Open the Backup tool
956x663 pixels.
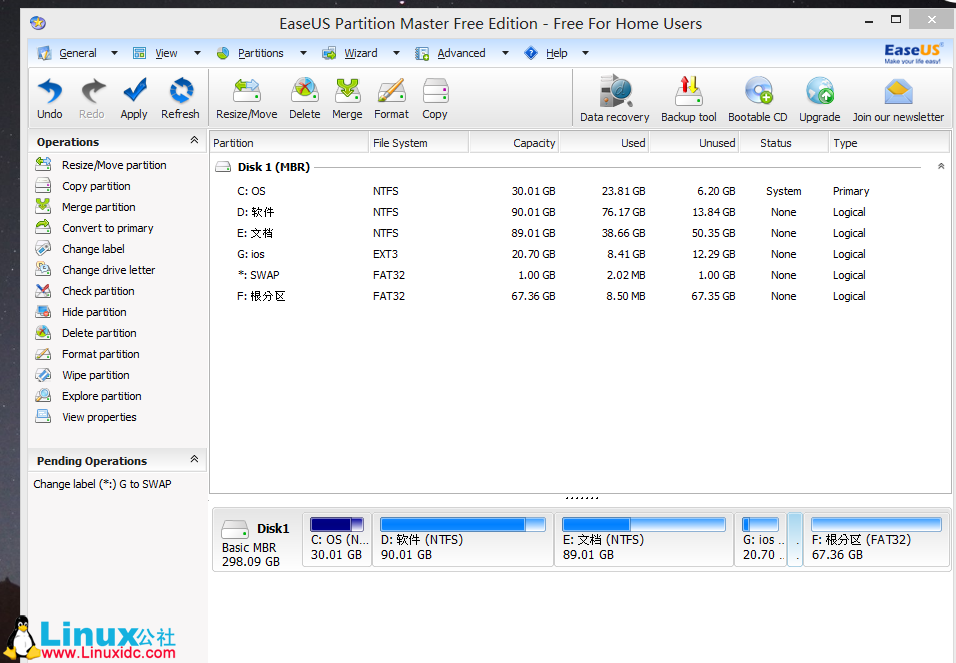(688, 97)
